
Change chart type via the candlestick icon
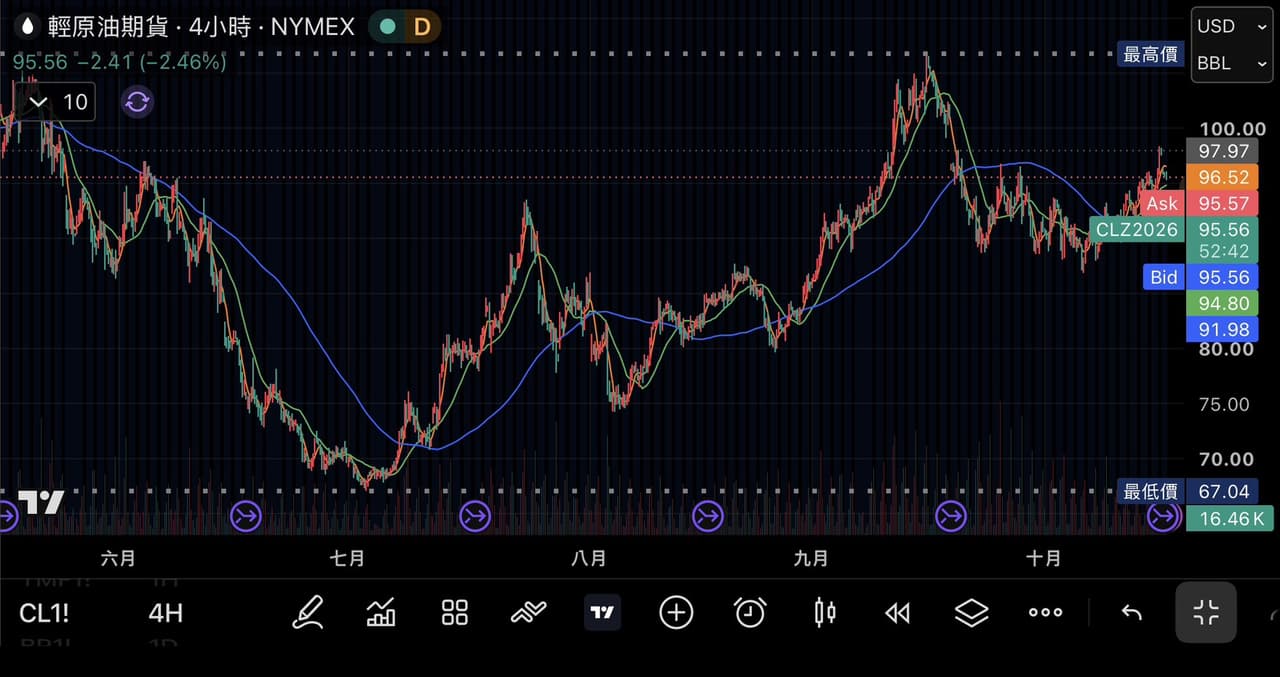pyautogui.click(x=825, y=612)
